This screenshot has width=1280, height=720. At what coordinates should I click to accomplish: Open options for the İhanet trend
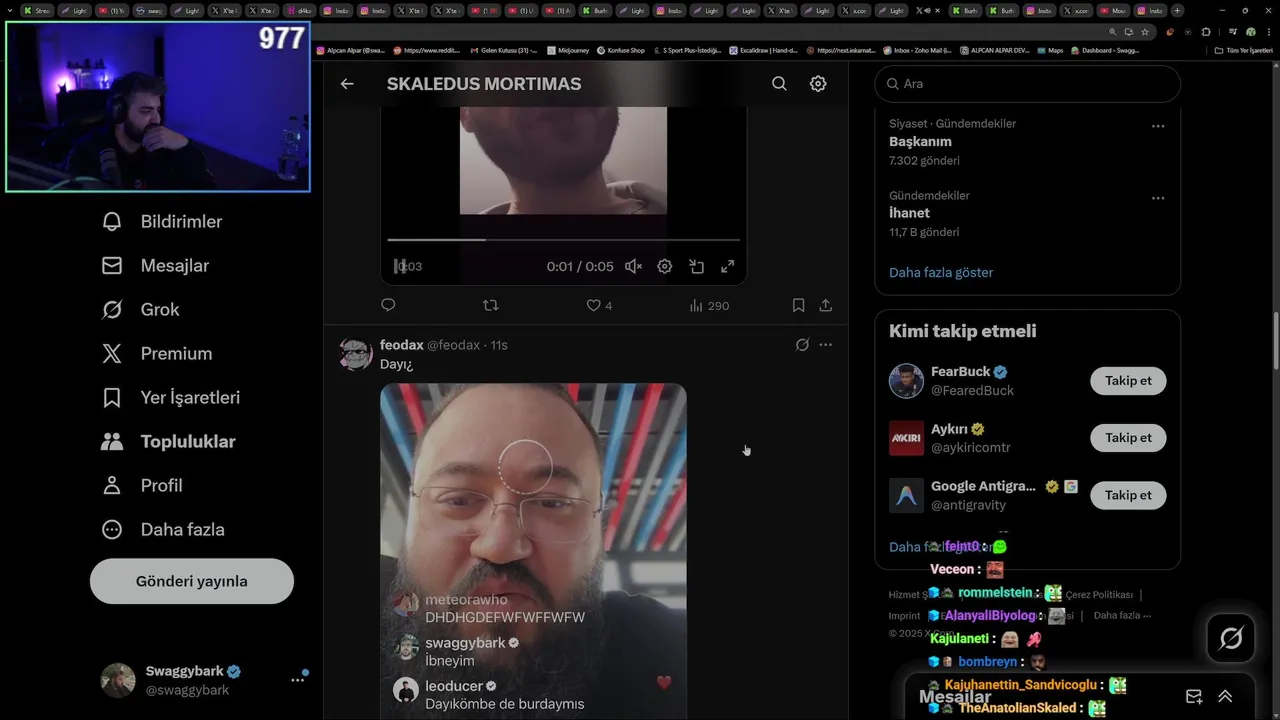1158,198
